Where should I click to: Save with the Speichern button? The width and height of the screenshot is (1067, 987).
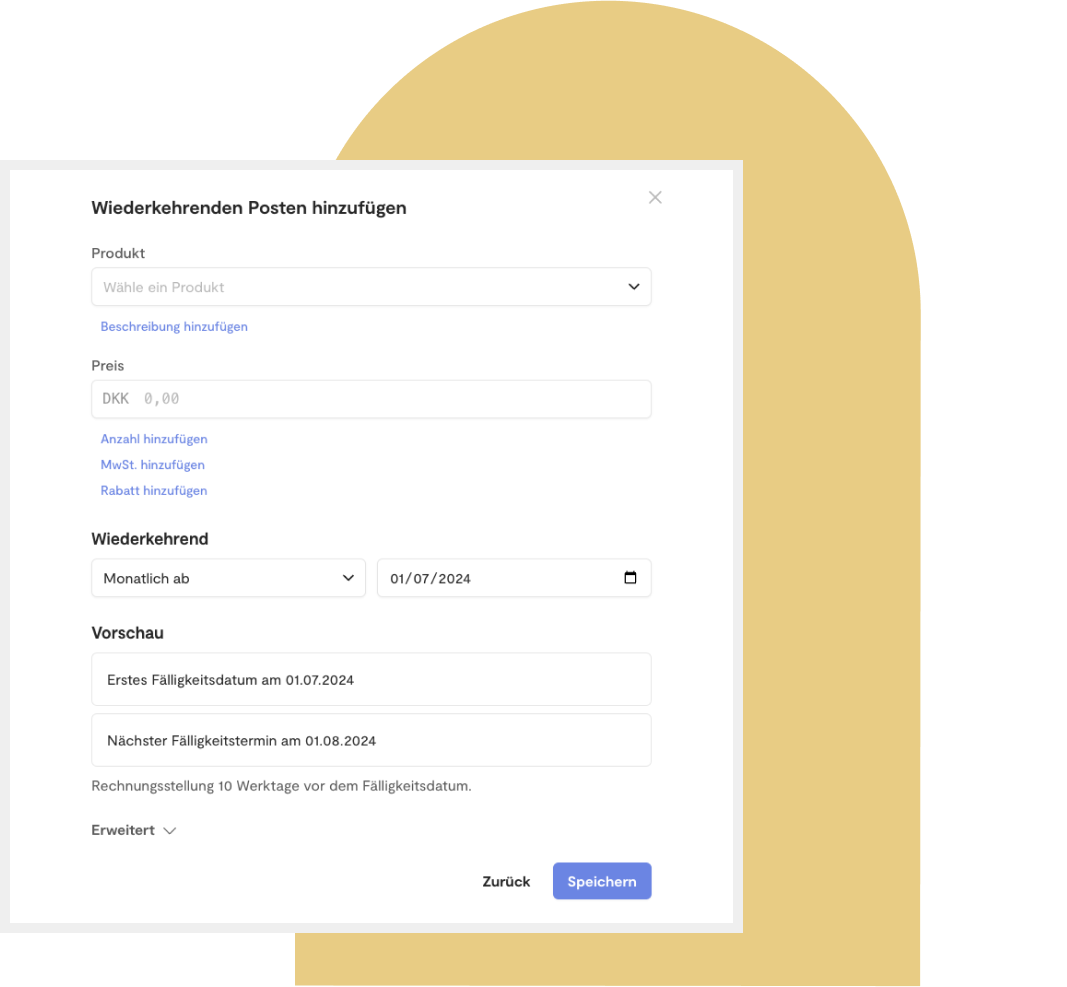[602, 881]
